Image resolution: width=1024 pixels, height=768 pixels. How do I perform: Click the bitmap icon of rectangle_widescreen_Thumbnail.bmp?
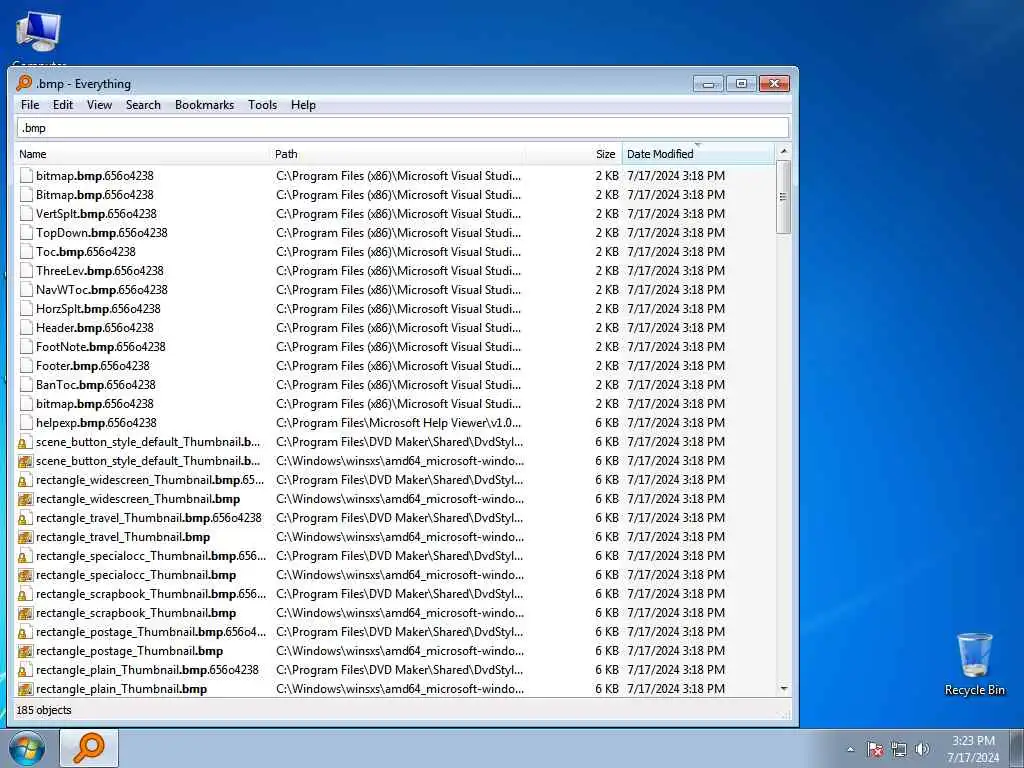(x=25, y=499)
